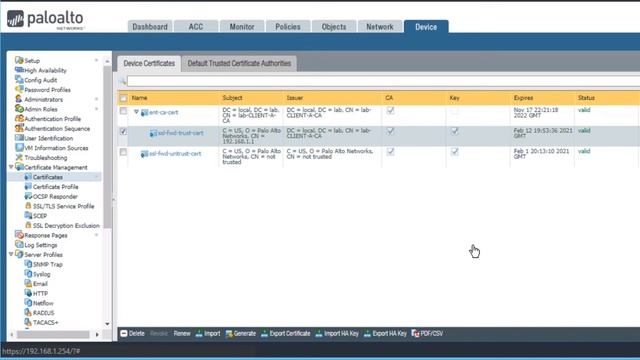Click the Response Pages icon

(19, 235)
